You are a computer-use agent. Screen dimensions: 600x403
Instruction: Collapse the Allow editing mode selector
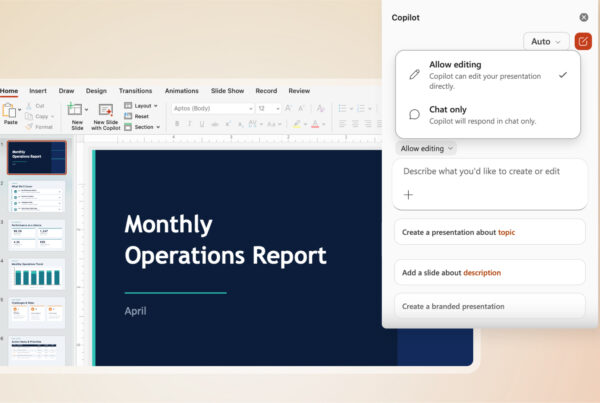click(427, 148)
